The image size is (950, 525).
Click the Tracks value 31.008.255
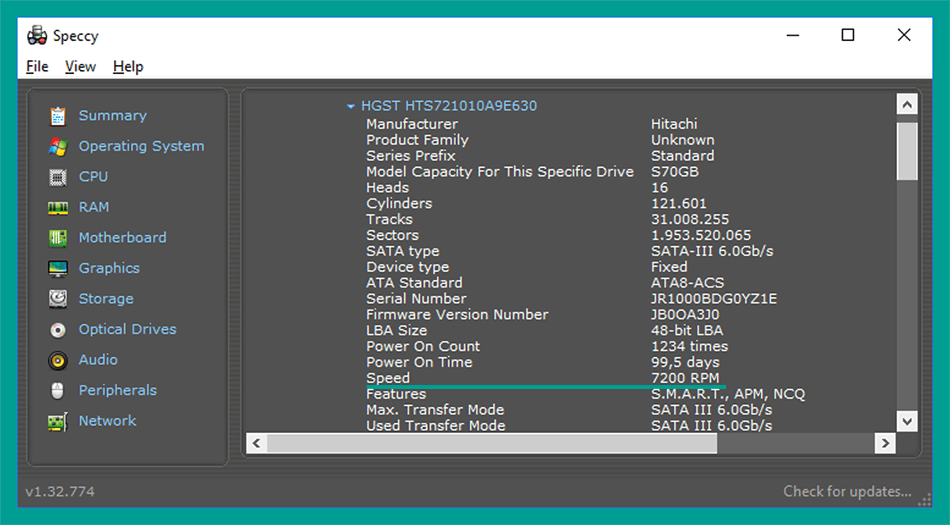point(690,219)
